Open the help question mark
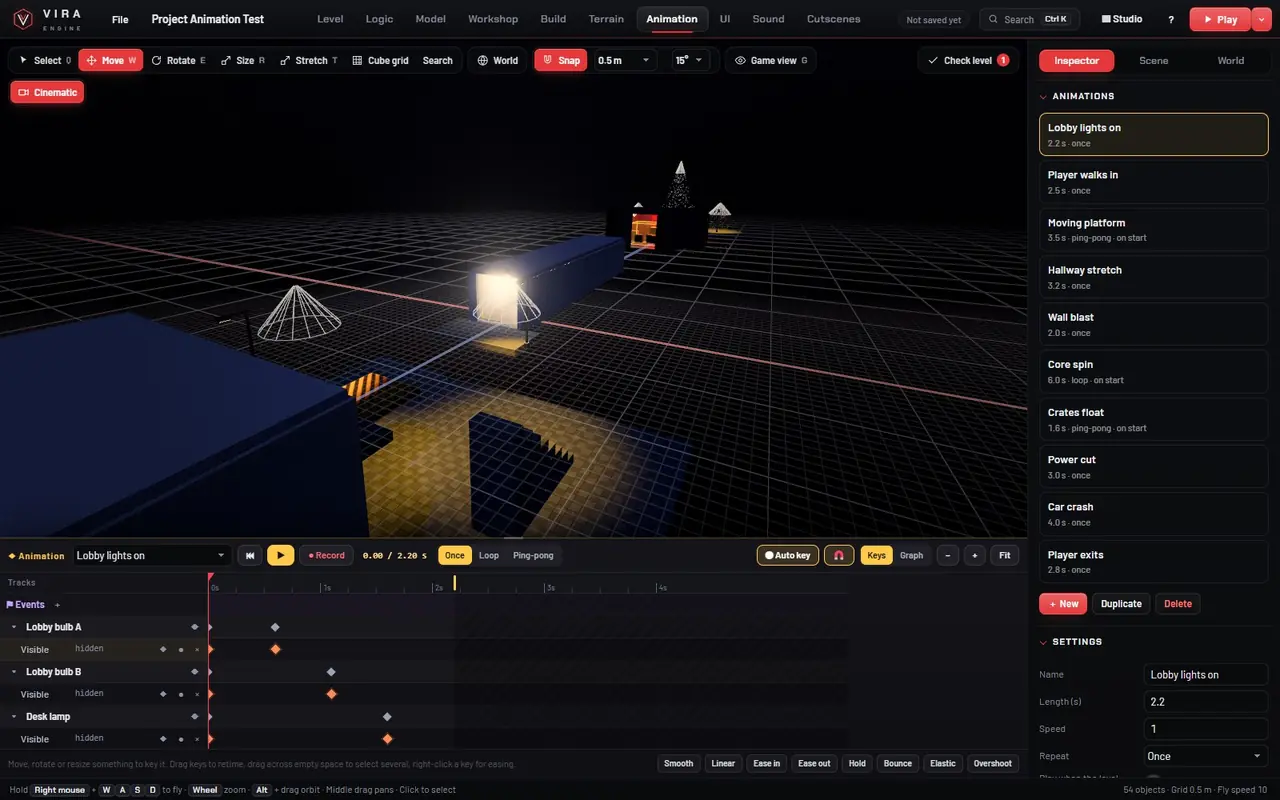The height and width of the screenshot is (800, 1280). click(x=1171, y=19)
